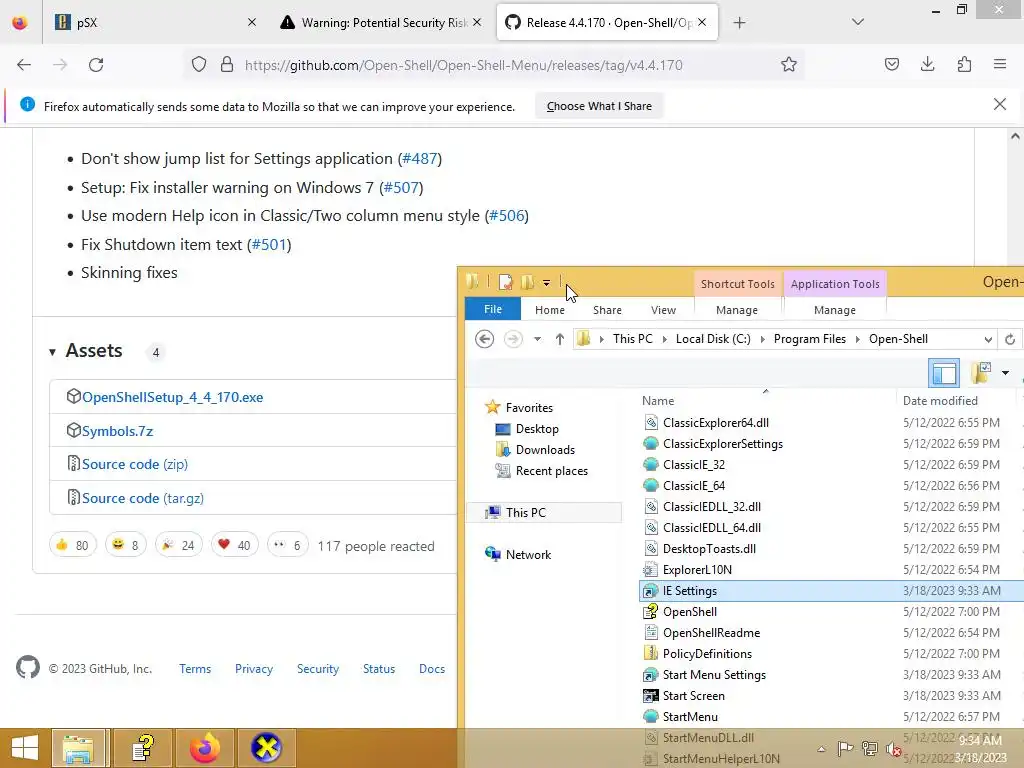Click Program Files in breadcrumb path
This screenshot has height=768, width=1024.
(809, 339)
